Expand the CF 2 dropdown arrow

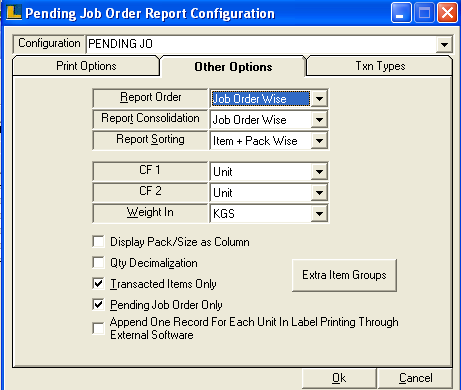pyautogui.click(x=319, y=193)
